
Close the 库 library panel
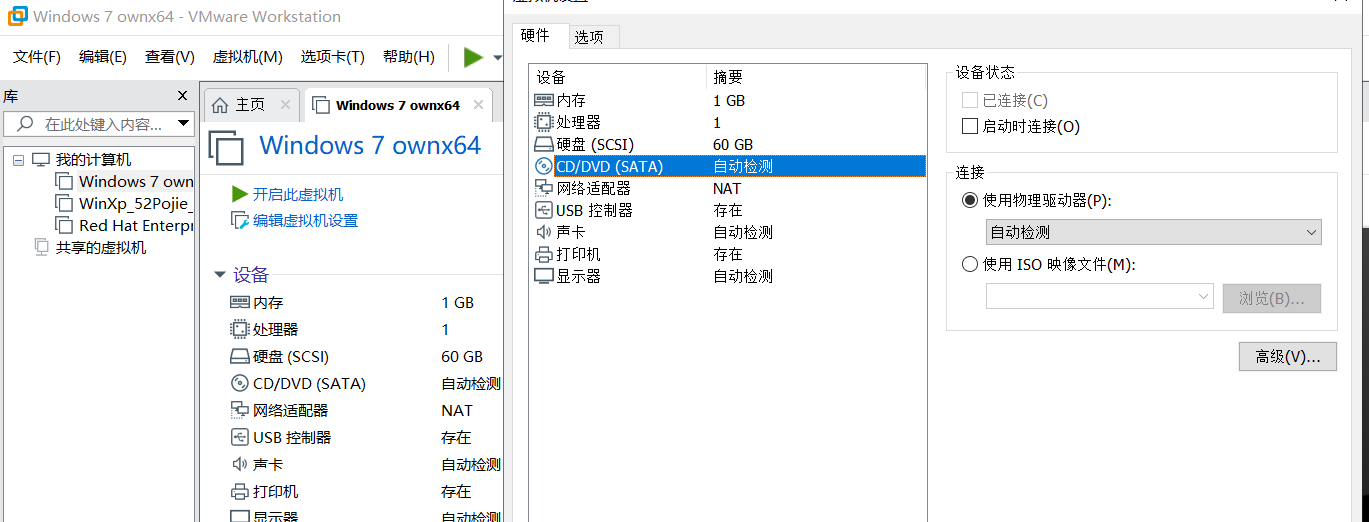pyautogui.click(x=182, y=96)
